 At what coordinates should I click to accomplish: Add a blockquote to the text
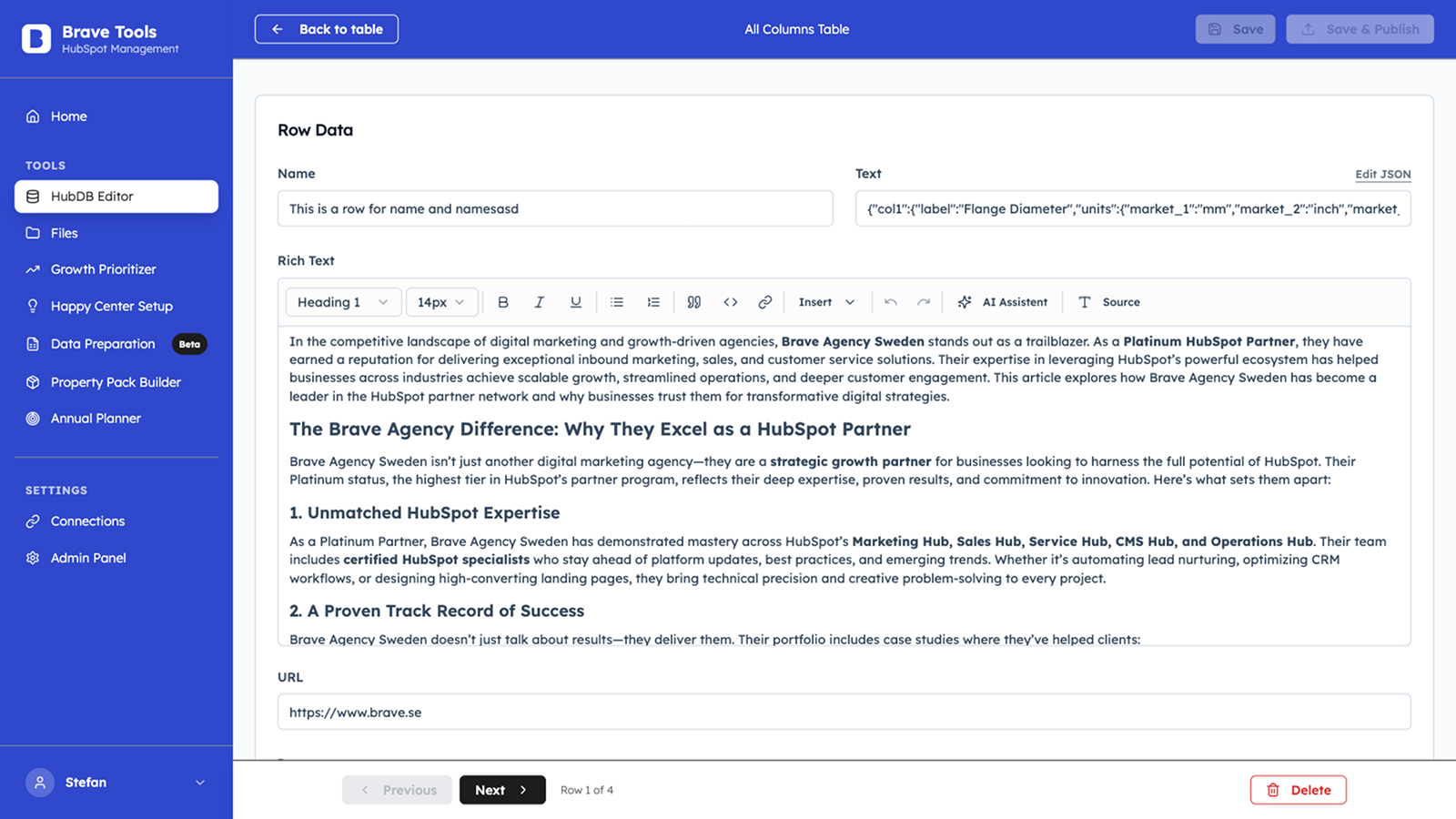click(694, 302)
